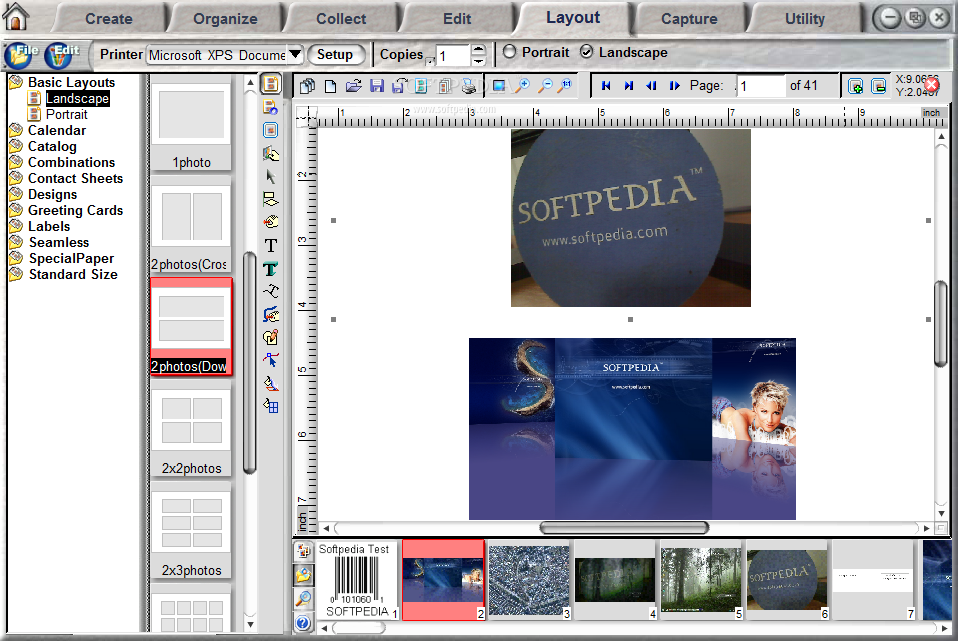Viewport: 958px width, 641px height.
Task: Switch to the Utility tab
Action: [805, 19]
